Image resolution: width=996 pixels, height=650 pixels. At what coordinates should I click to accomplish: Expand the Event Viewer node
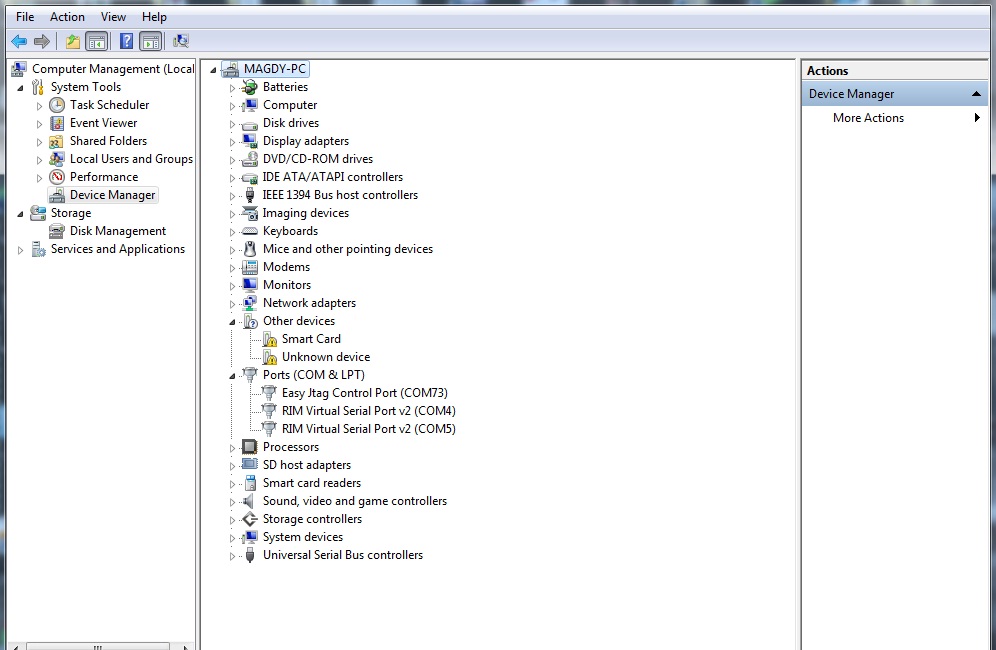click(x=39, y=124)
